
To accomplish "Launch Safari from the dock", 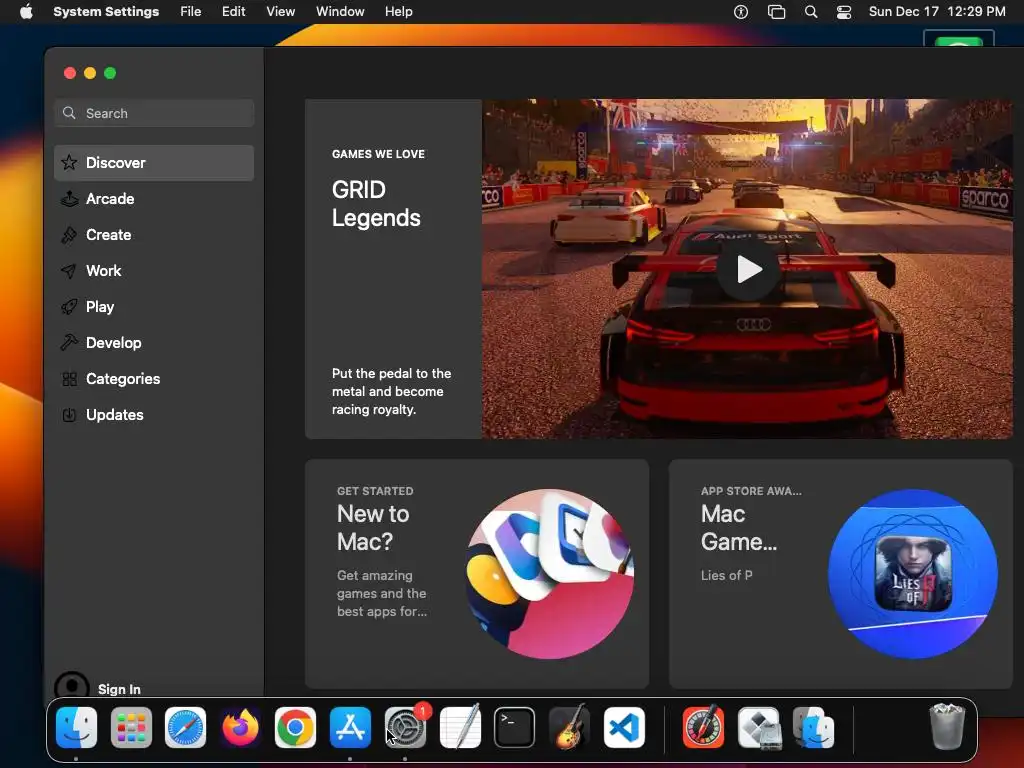I will pos(185,727).
